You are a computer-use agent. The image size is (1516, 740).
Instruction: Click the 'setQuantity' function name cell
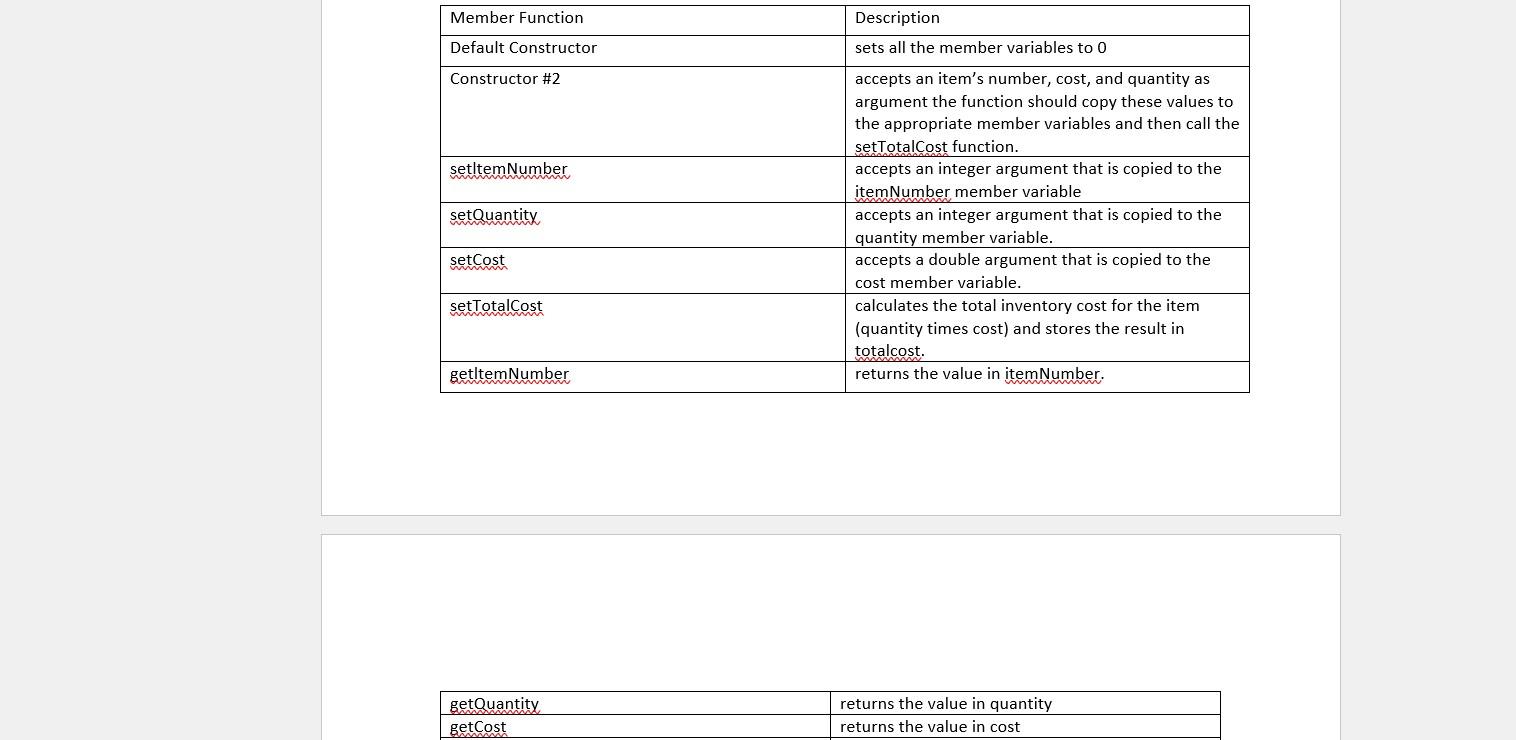pyautogui.click(x=494, y=215)
